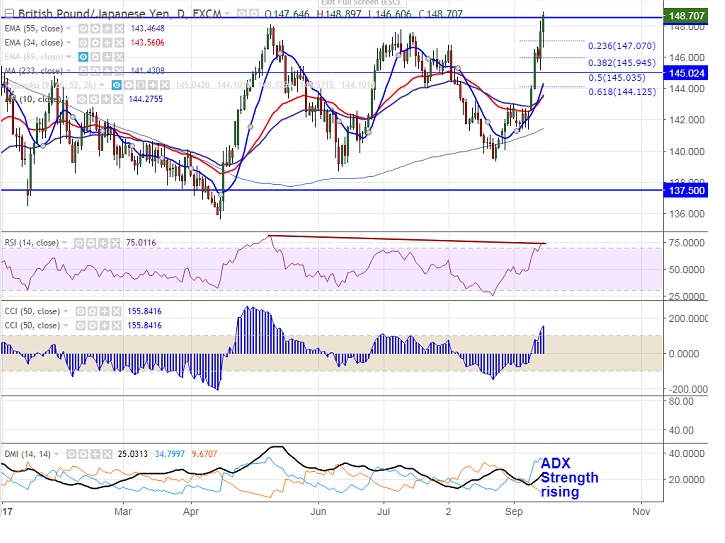Click the plus icon on EMA (89, close)
The height and width of the screenshot is (543, 725).
tap(107, 57)
